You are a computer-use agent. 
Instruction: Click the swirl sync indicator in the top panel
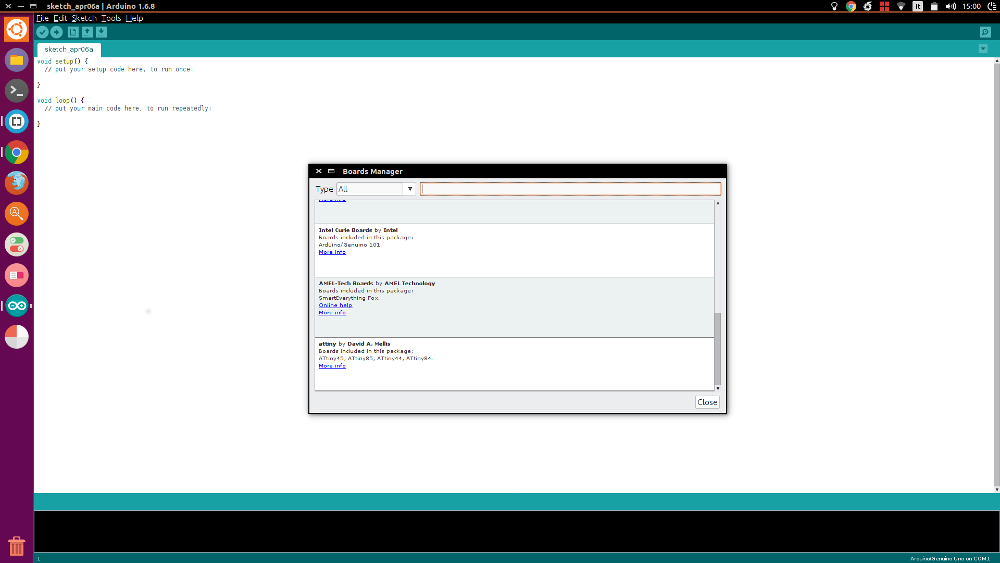click(x=867, y=6)
